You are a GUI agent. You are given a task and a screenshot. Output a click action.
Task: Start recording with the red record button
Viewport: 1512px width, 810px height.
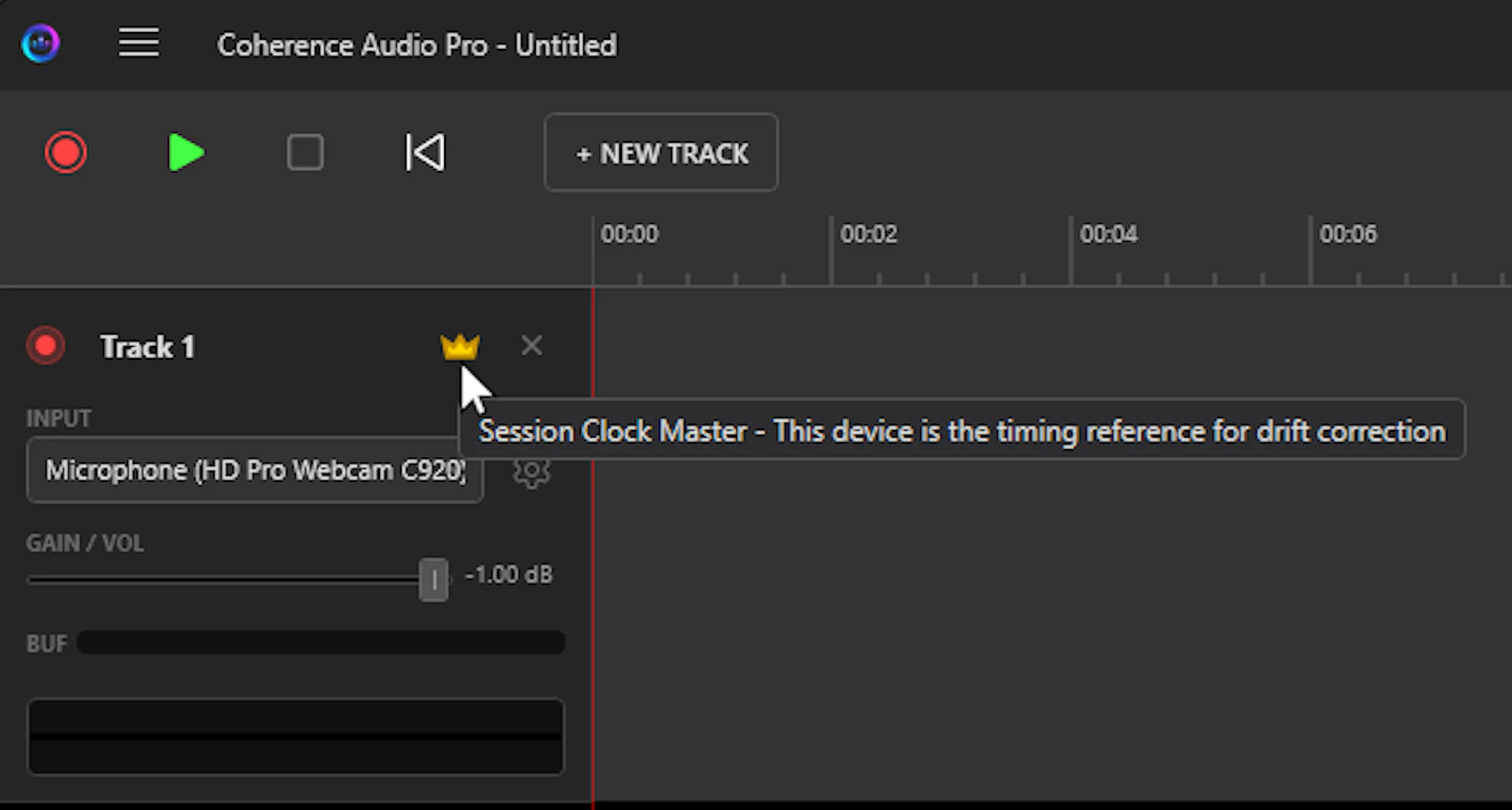[66, 152]
